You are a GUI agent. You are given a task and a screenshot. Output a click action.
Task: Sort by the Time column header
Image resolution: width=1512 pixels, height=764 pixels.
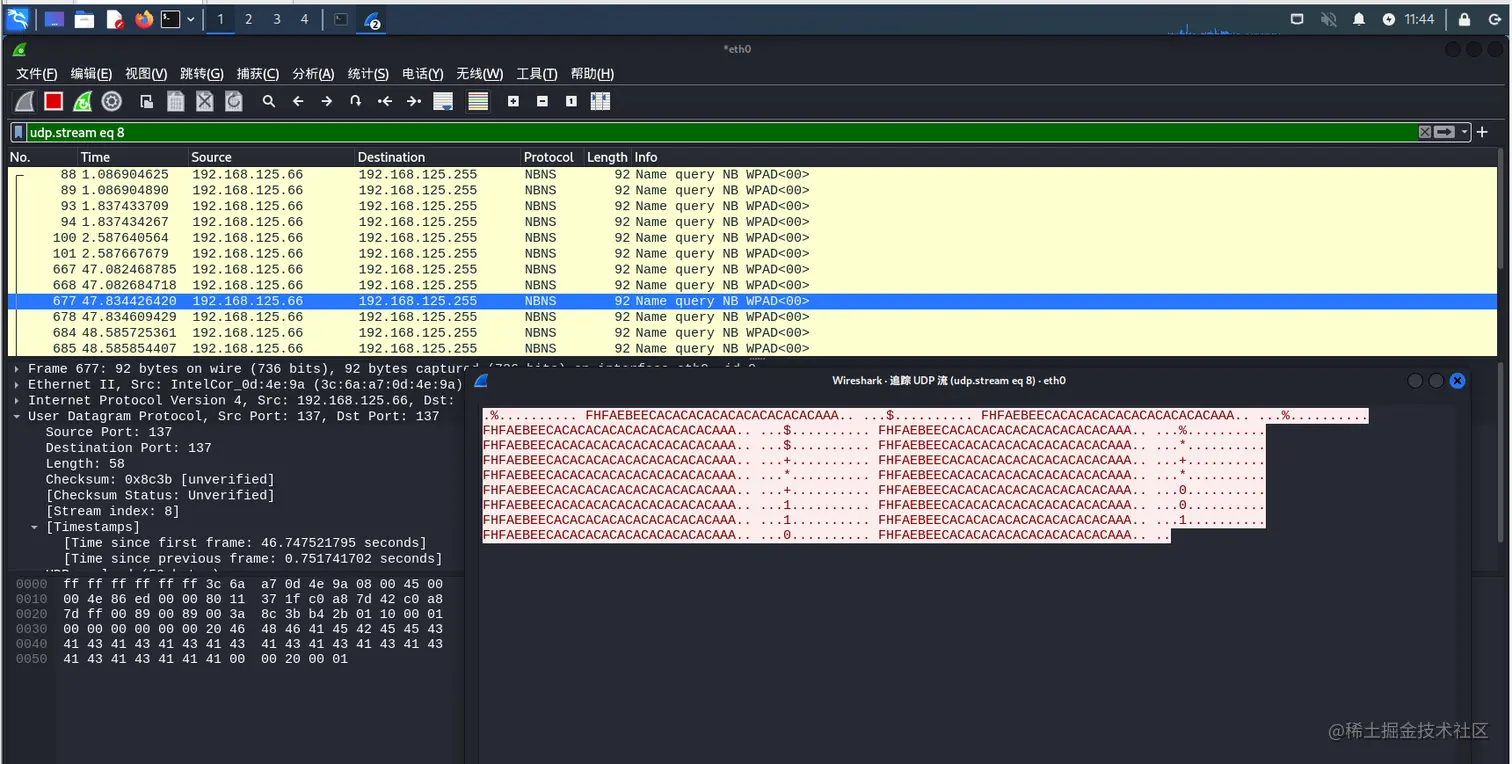pyautogui.click(x=133, y=157)
